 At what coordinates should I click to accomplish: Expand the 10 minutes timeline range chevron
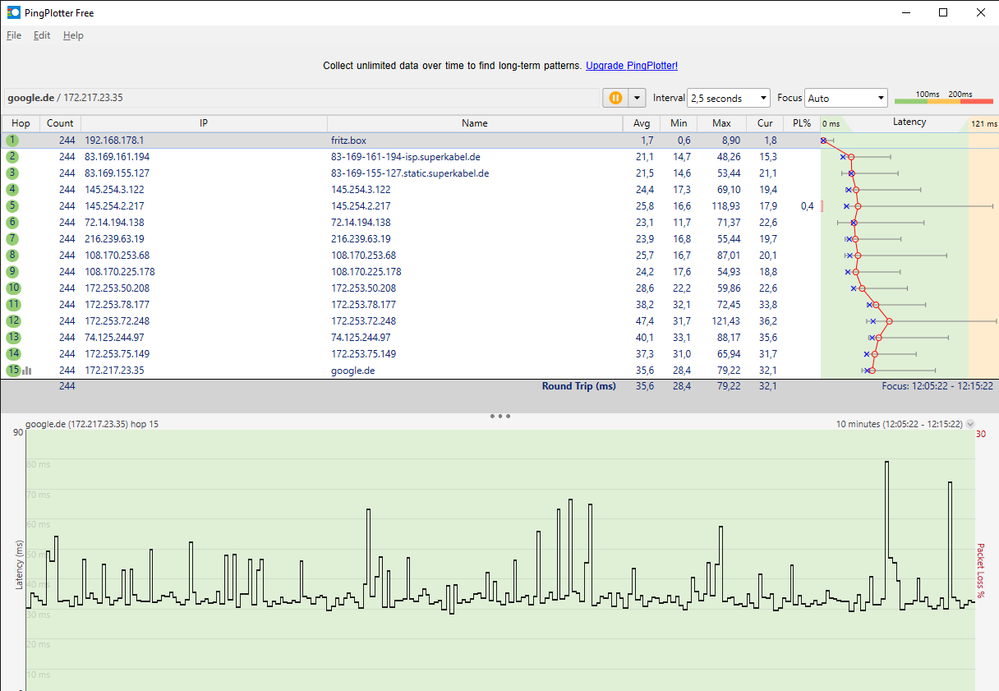[970, 424]
